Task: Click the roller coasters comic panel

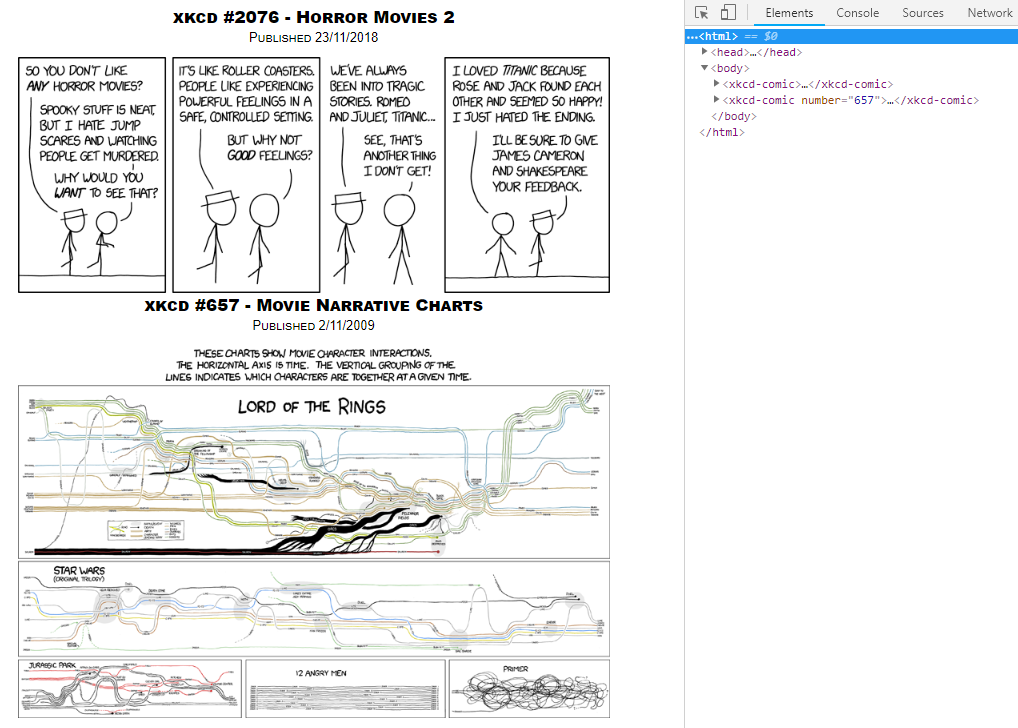Action: click(246, 175)
